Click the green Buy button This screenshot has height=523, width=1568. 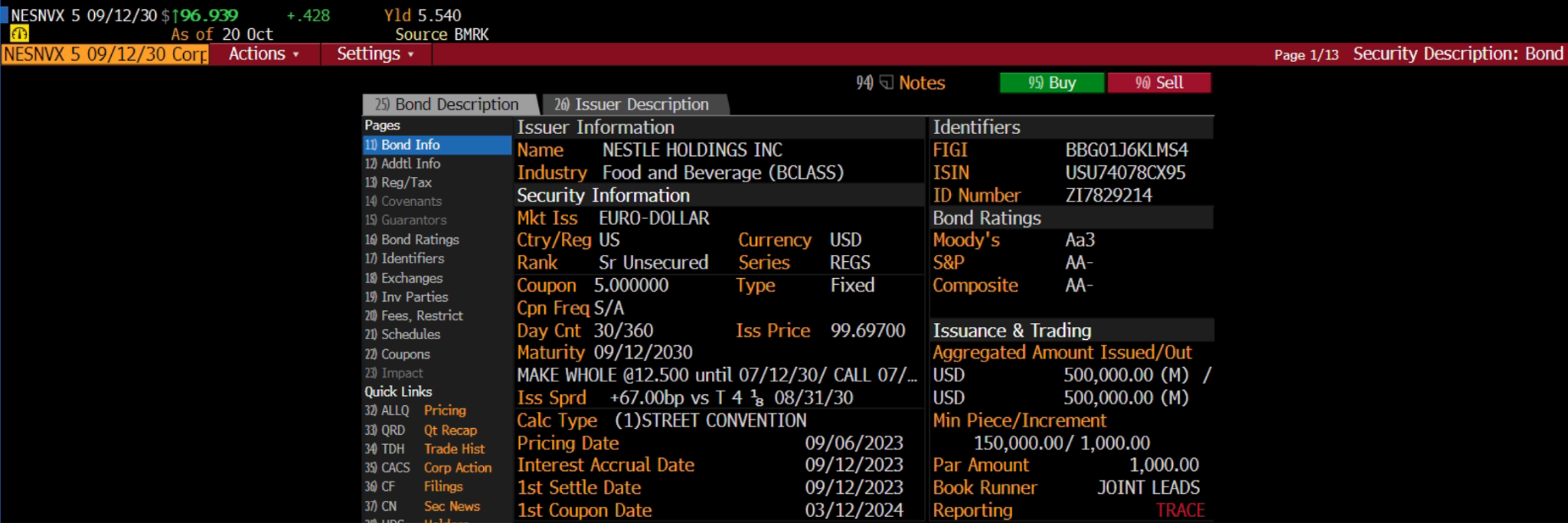pyautogui.click(x=1052, y=83)
